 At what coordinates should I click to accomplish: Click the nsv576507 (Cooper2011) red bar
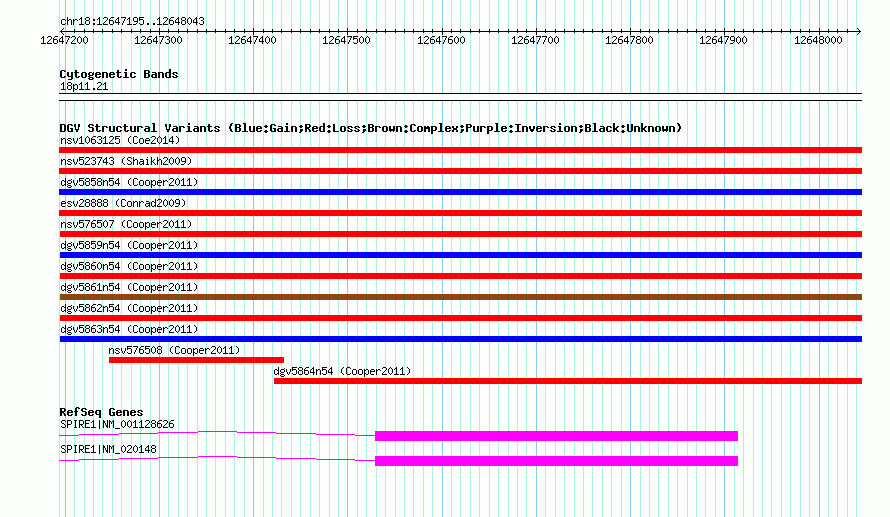(x=460, y=234)
